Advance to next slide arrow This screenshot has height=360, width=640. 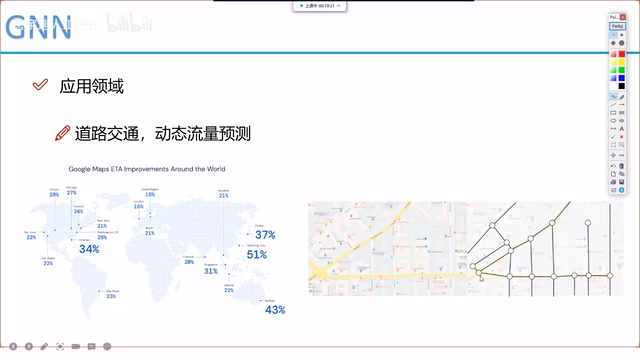29,347
